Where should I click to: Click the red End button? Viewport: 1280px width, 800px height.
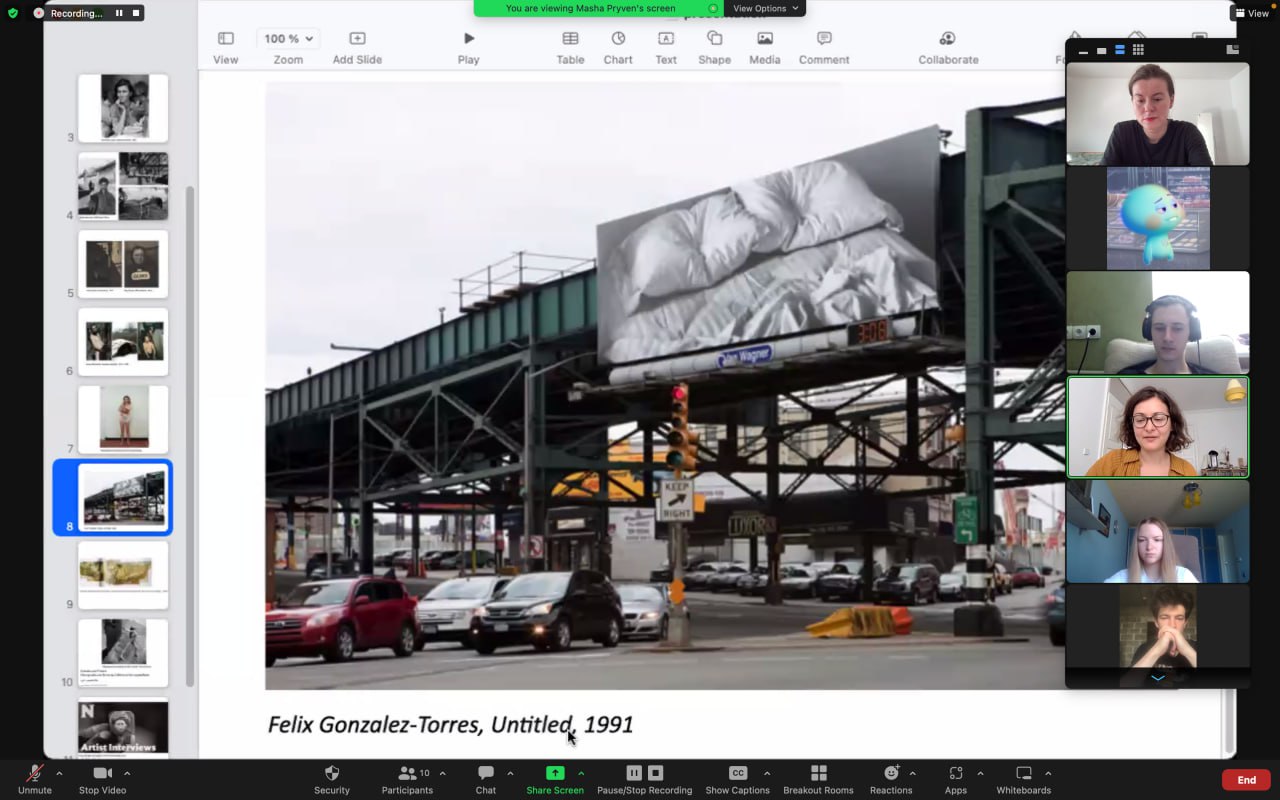point(1246,780)
